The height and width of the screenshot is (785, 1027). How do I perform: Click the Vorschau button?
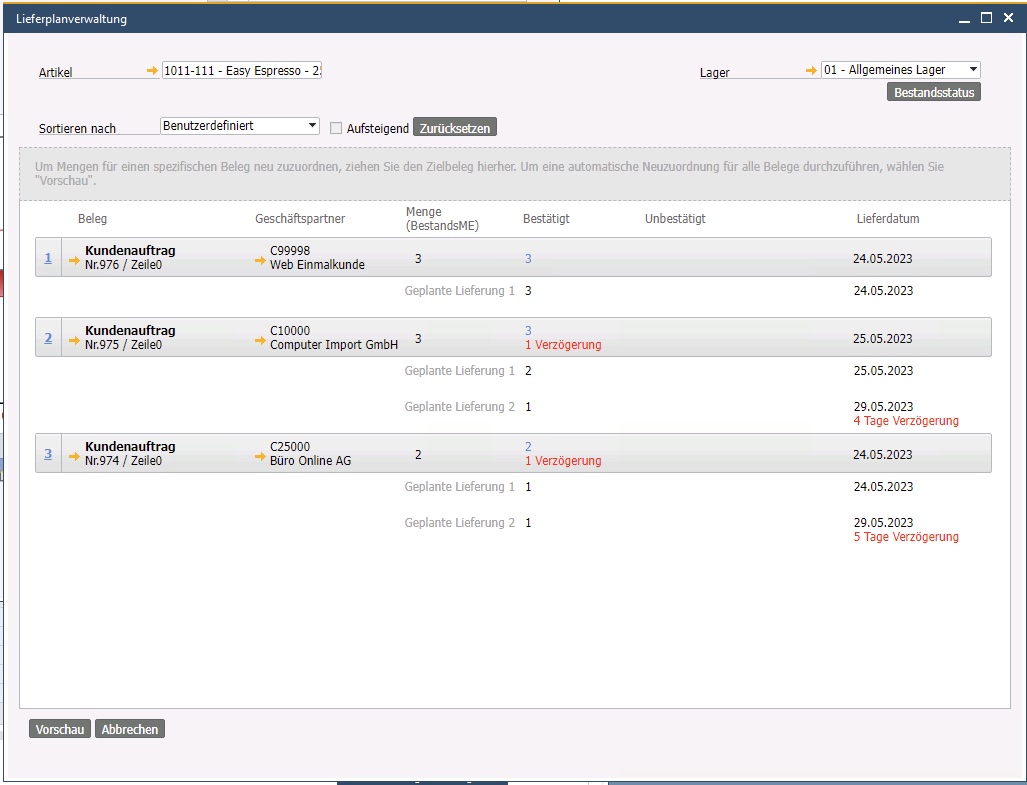tap(60, 730)
